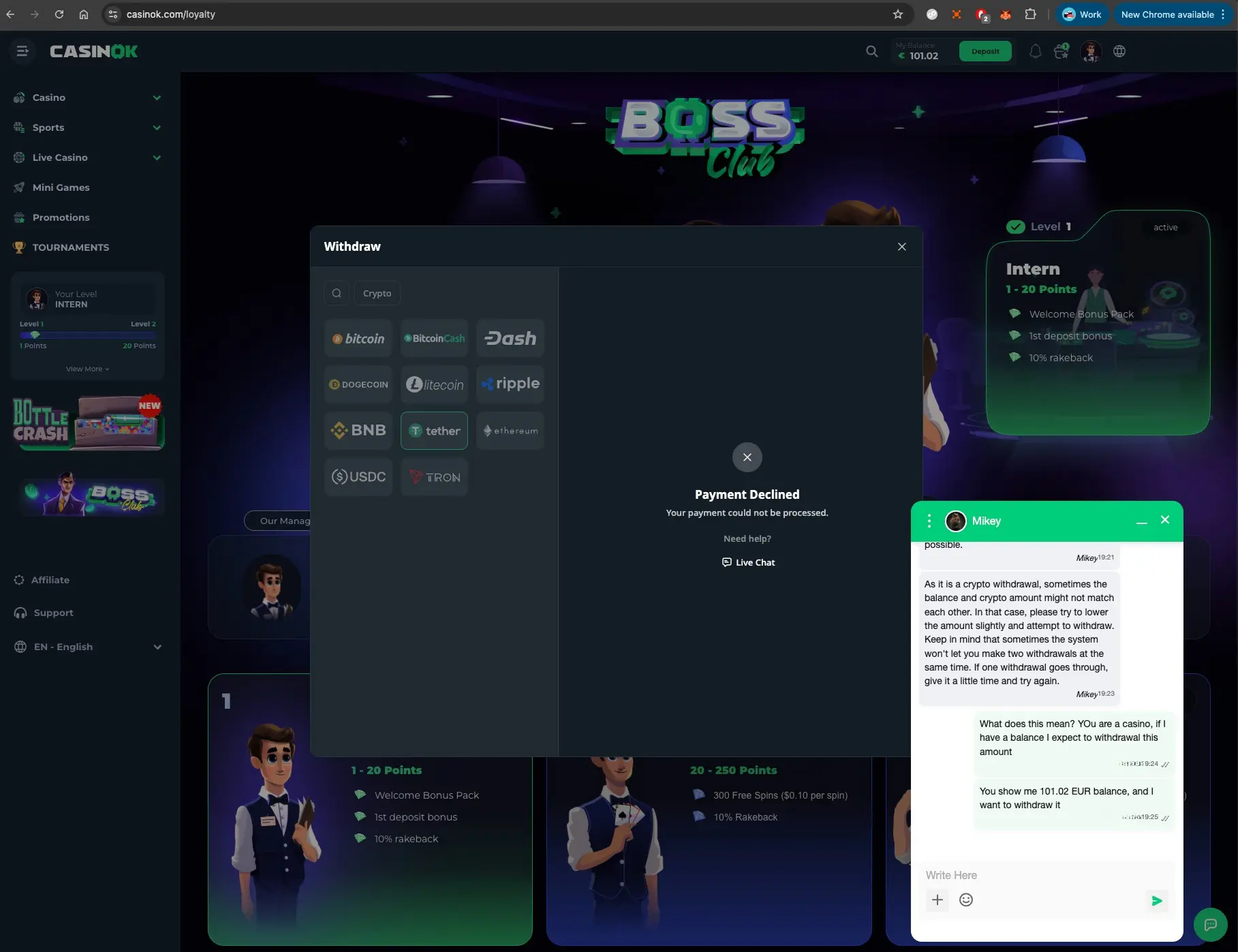Click the Level 1 active Intern card
The width and height of the screenshot is (1238, 952).
1098,322
